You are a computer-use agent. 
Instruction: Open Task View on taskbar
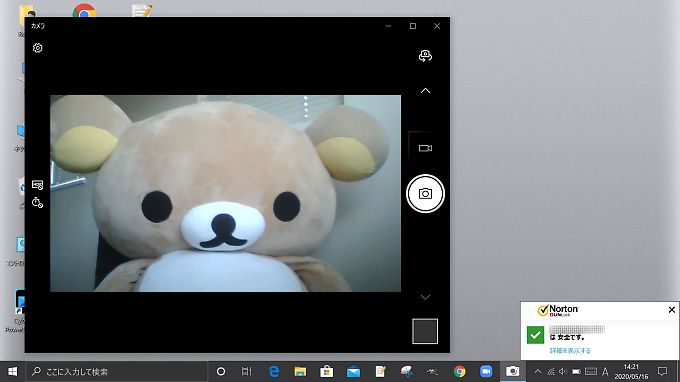246,372
